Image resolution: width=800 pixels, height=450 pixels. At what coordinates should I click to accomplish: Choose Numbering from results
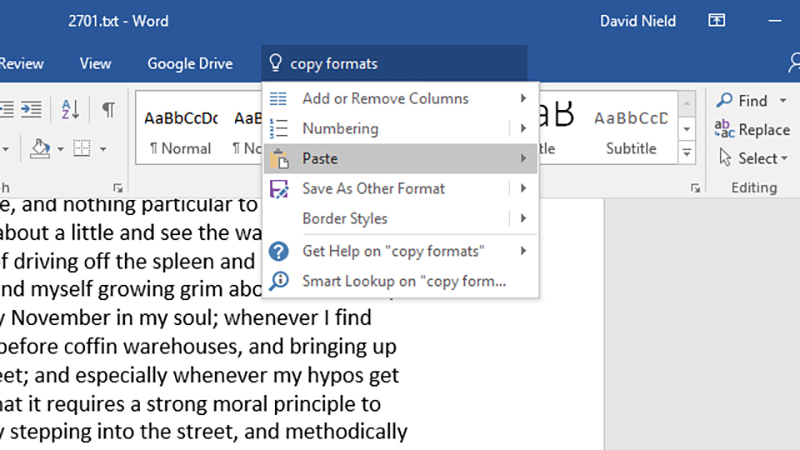pos(387,129)
